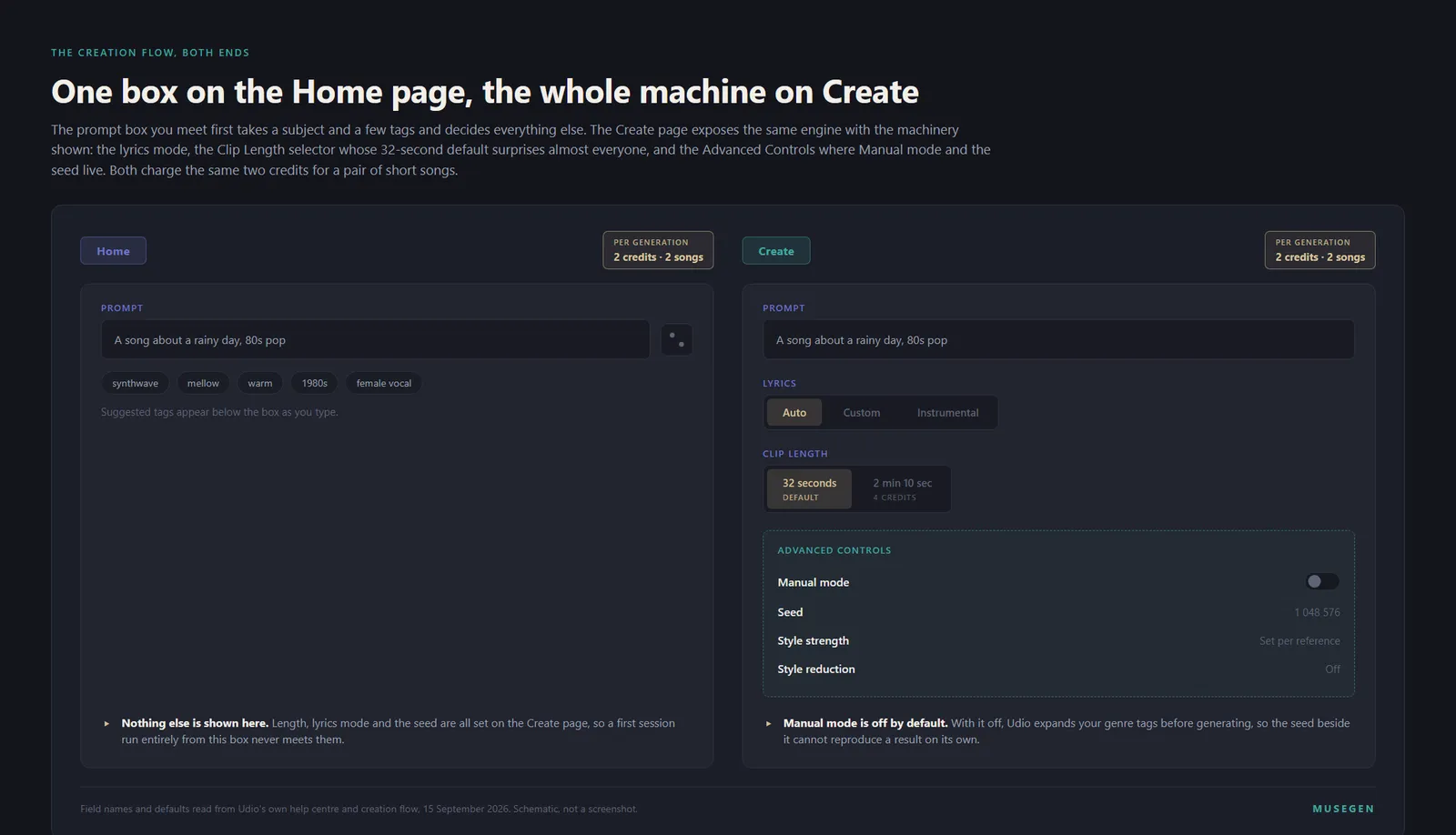Click the Style strength 'Set per reference' value

[1299, 640]
